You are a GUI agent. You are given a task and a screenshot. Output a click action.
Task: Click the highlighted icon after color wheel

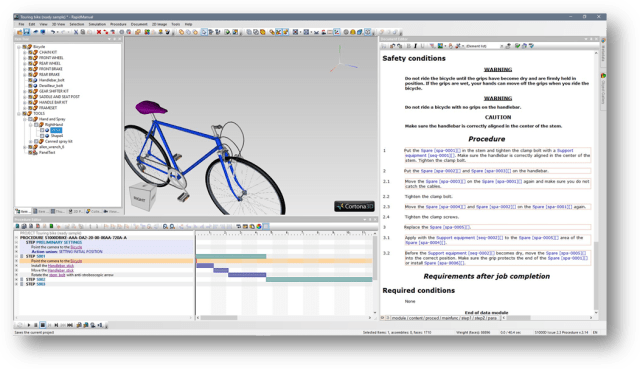[x=266, y=226]
